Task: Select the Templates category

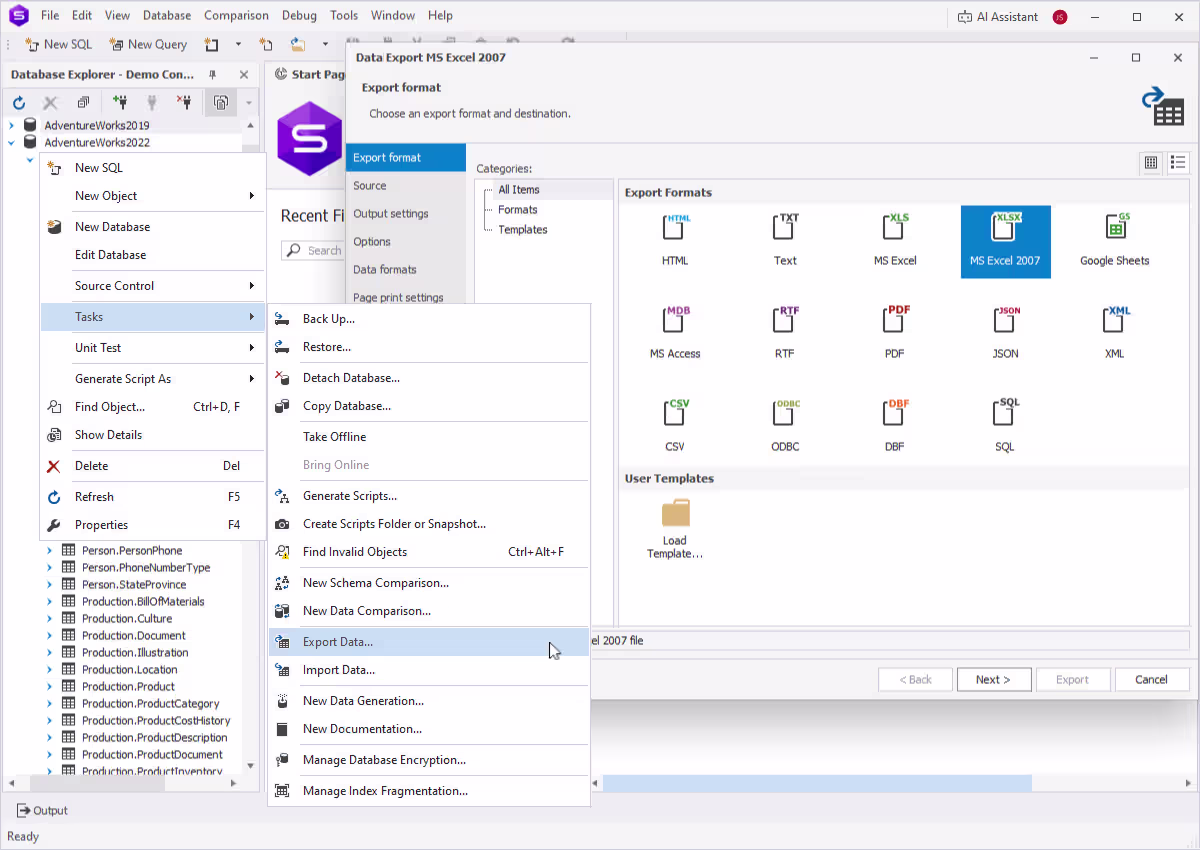Action: click(523, 230)
